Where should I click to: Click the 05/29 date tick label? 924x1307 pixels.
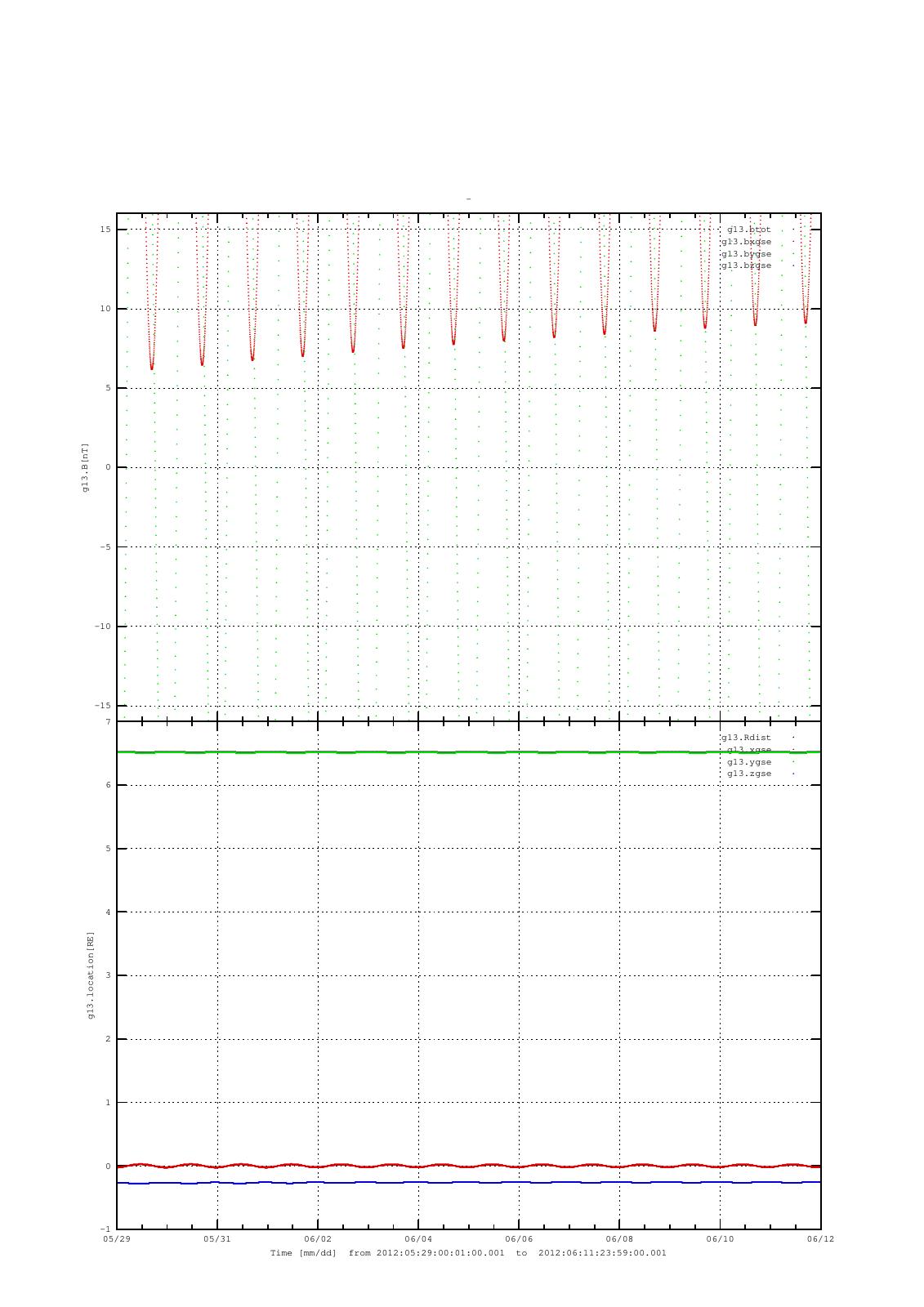pos(117,1238)
